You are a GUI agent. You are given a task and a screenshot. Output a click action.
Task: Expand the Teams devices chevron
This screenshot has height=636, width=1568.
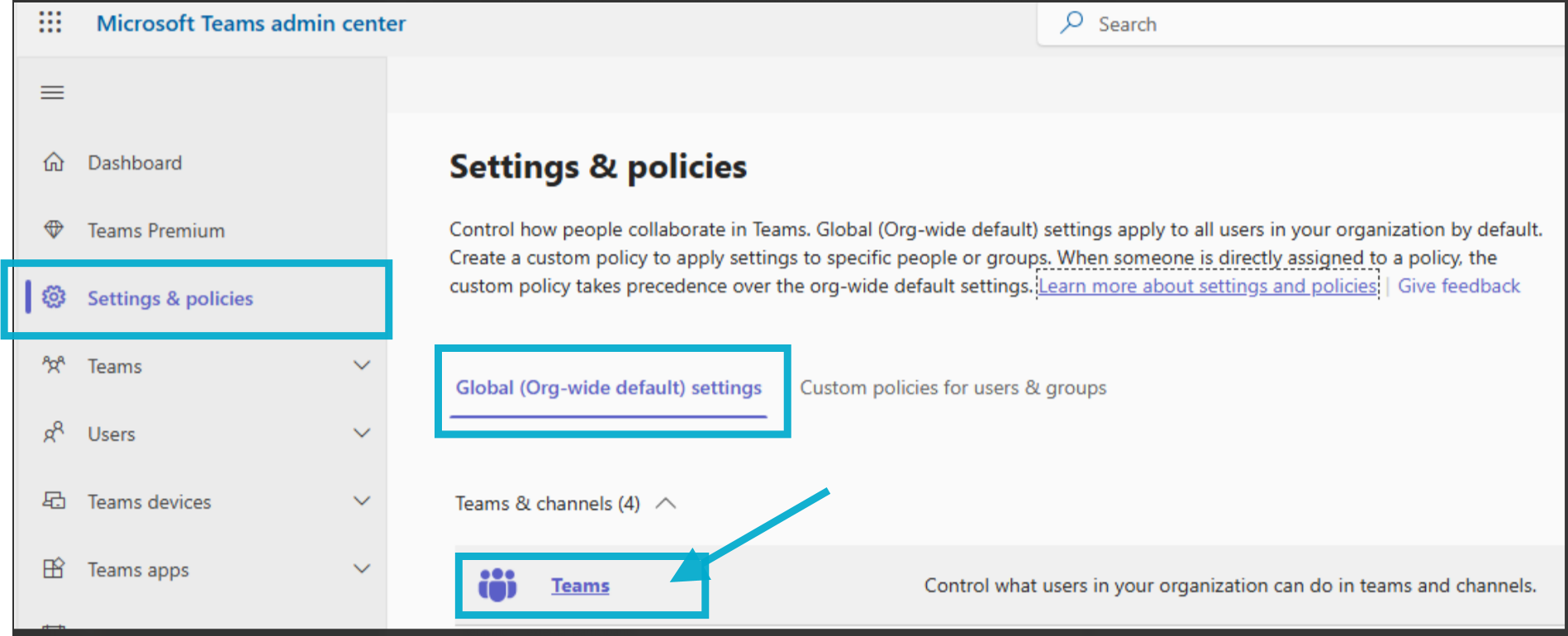(362, 501)
